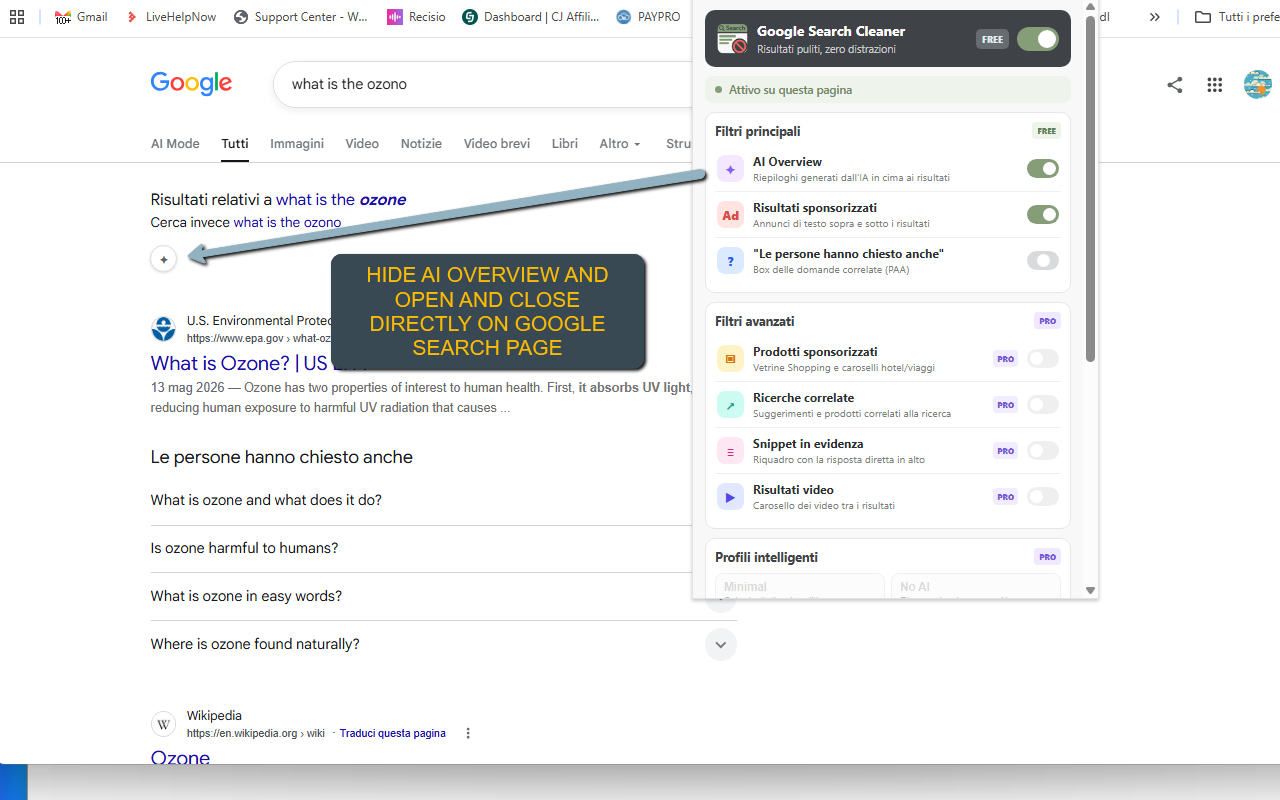The image size is (1280, 800).
Task: Click the FREE badge in the extension header
Action: tap(992, 39)
